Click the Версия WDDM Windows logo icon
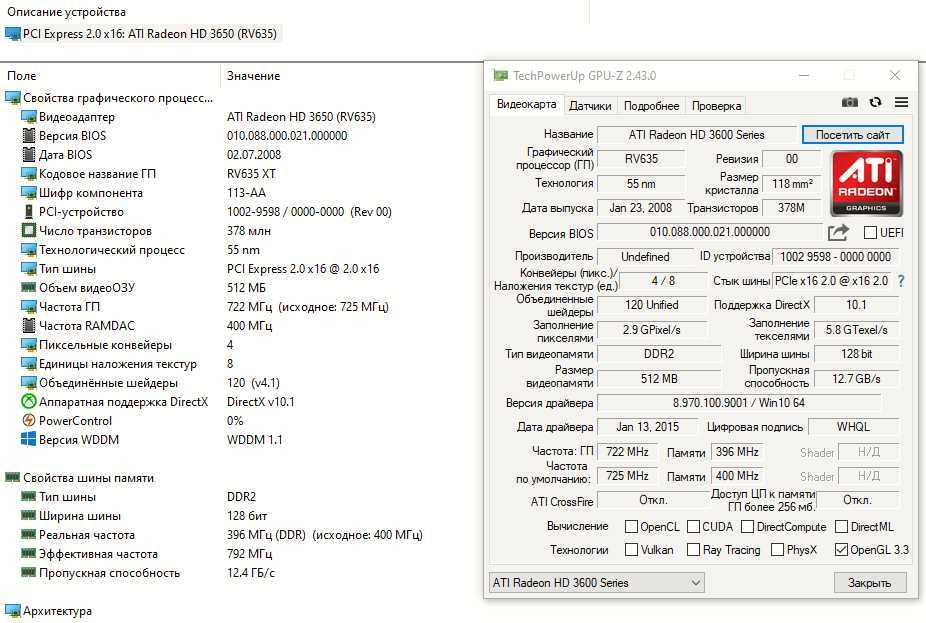The width and height of the screenshot is (926, 623). tap(28, 439)
